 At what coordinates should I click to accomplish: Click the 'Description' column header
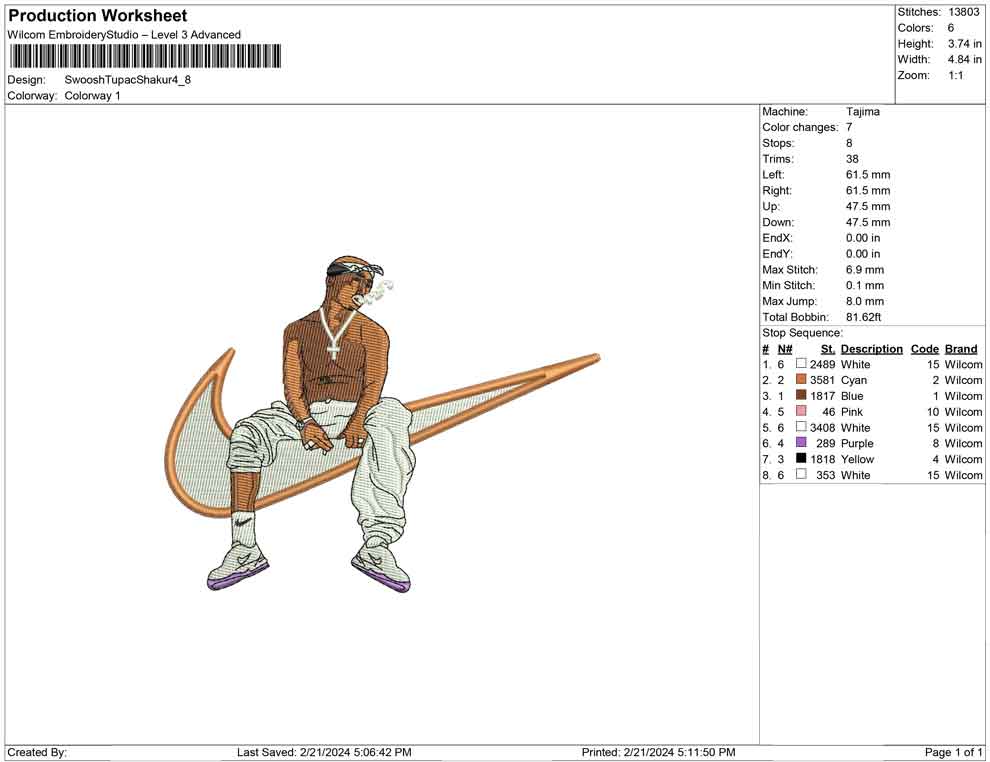click(872, 348)
